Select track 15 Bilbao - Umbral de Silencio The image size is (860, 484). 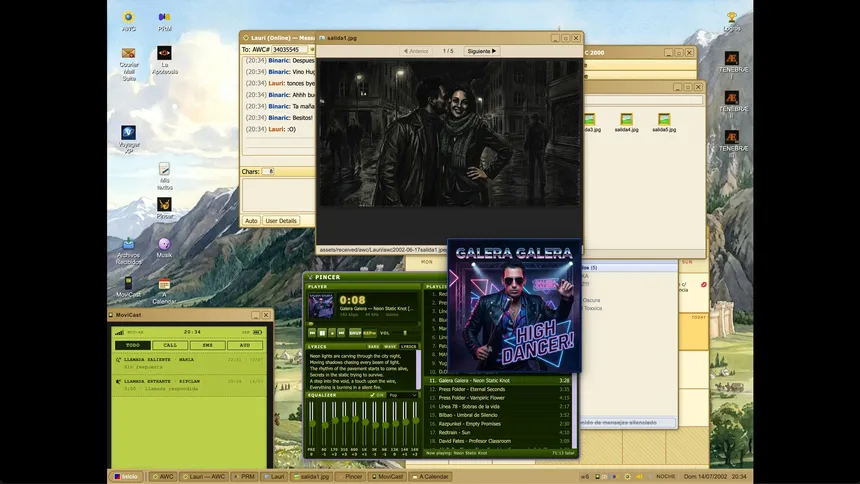point(499,415)
